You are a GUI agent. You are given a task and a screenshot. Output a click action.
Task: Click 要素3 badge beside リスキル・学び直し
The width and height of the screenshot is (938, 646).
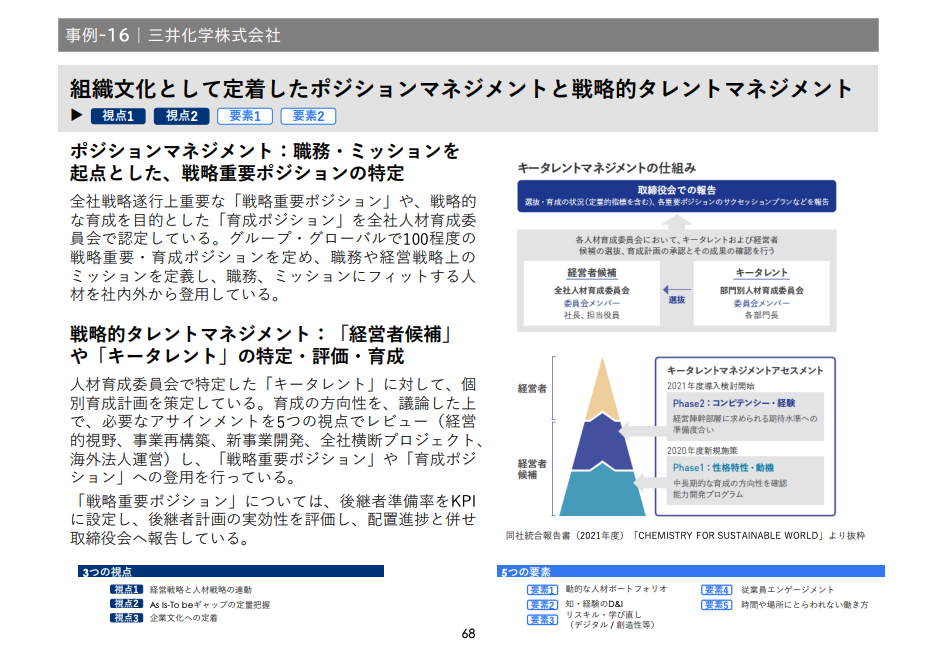click(x=541, y=620)
